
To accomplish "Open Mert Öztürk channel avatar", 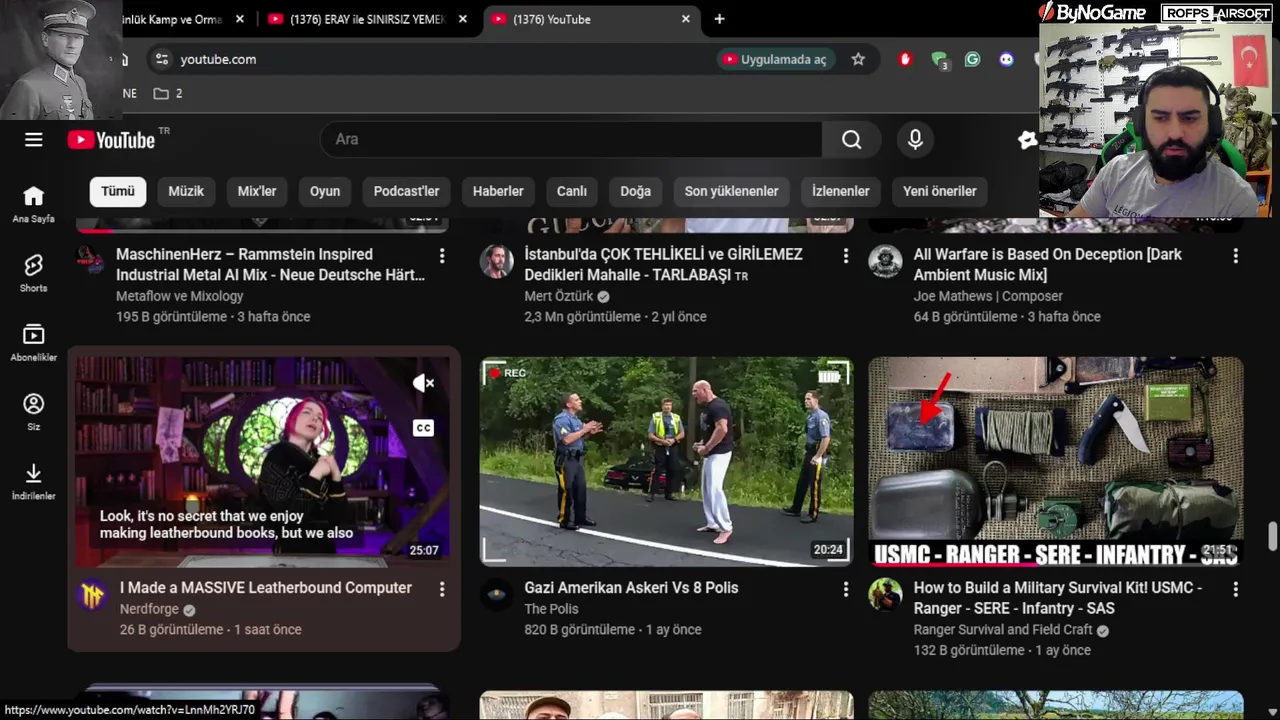I will 496,262.
